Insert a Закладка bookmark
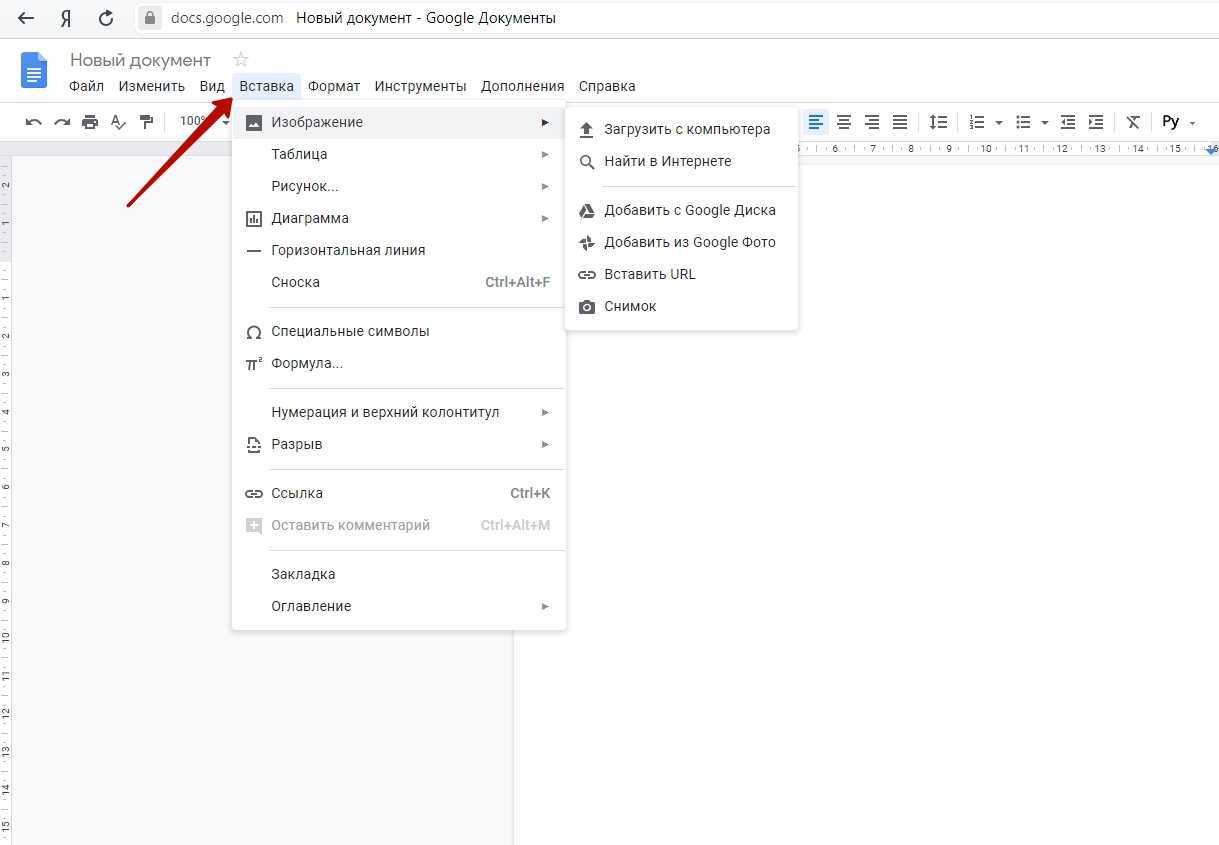The image size is (1219, 845). pos(399,574)
